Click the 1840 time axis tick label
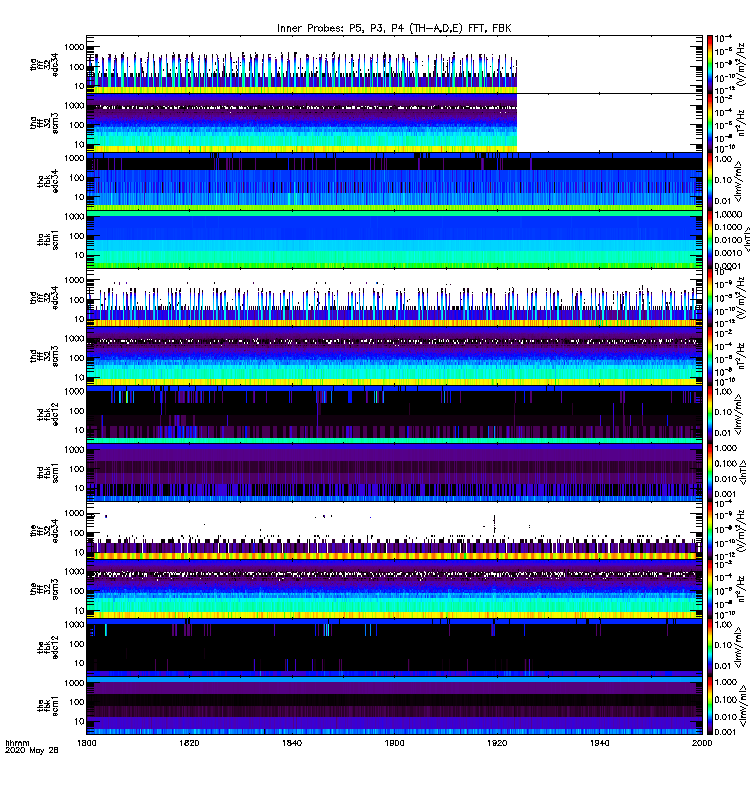 pos(292,743)
